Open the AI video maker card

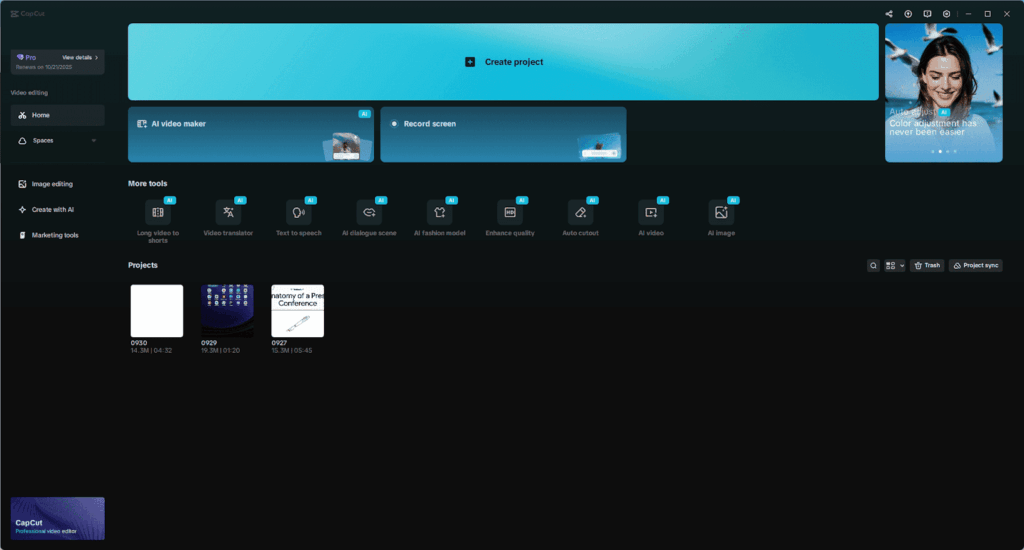pyautogui.click(x=251, y=135)
